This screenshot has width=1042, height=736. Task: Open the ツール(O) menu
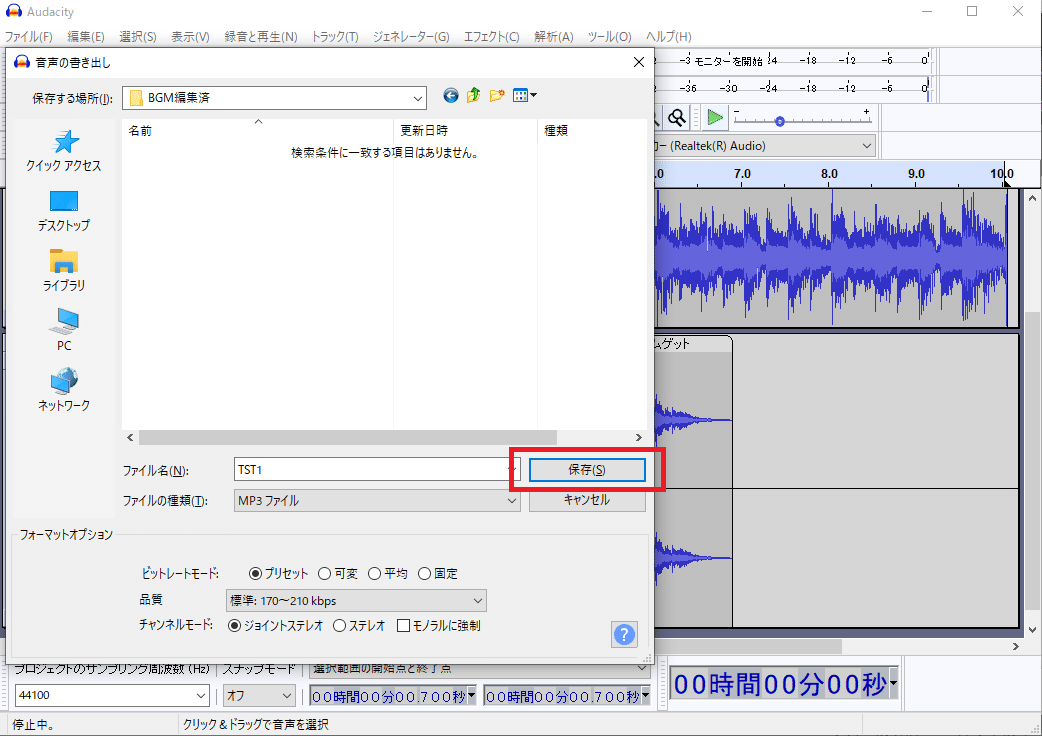(x=609, y=37)
